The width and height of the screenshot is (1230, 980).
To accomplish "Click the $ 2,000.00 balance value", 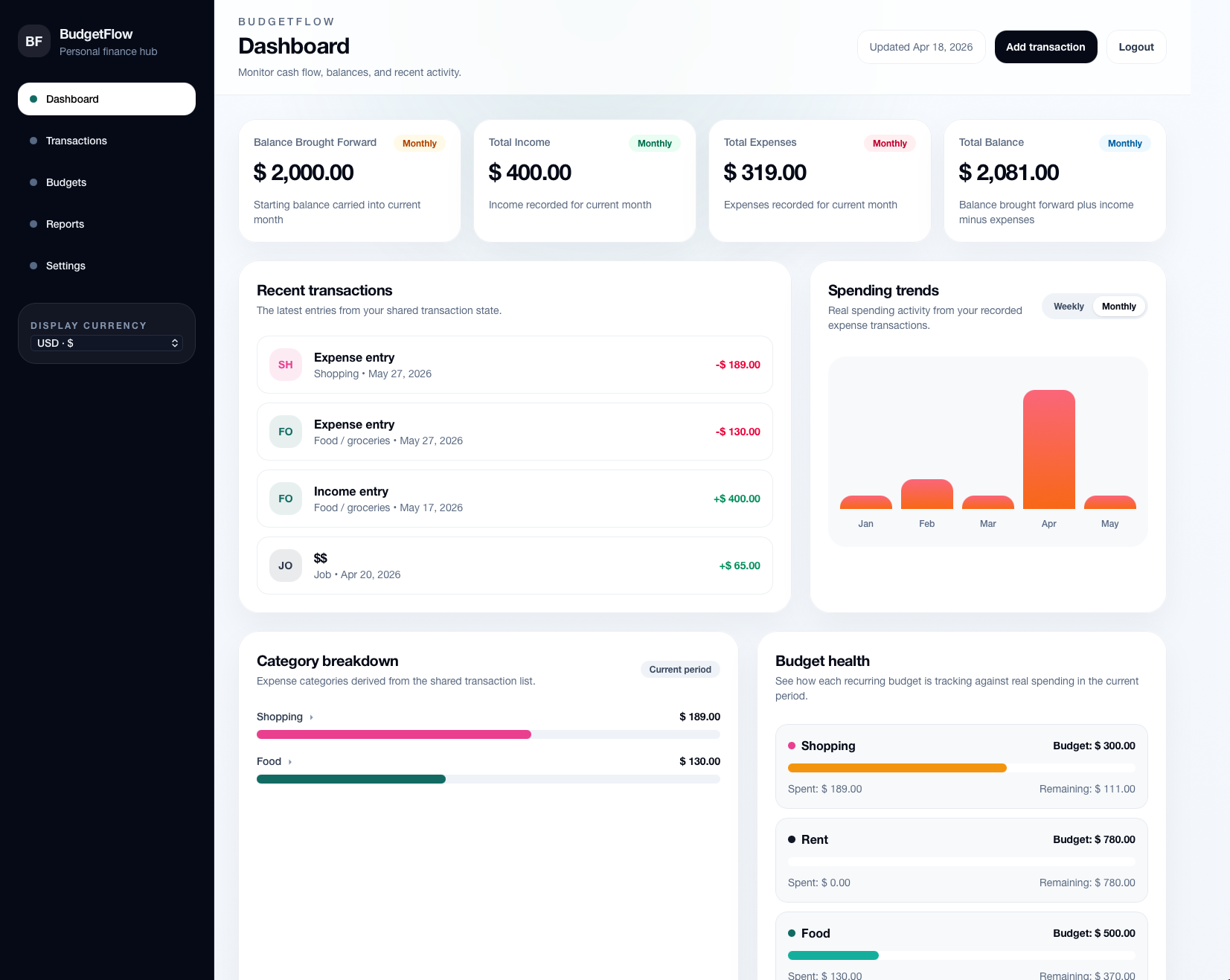I will pos(304,173).
